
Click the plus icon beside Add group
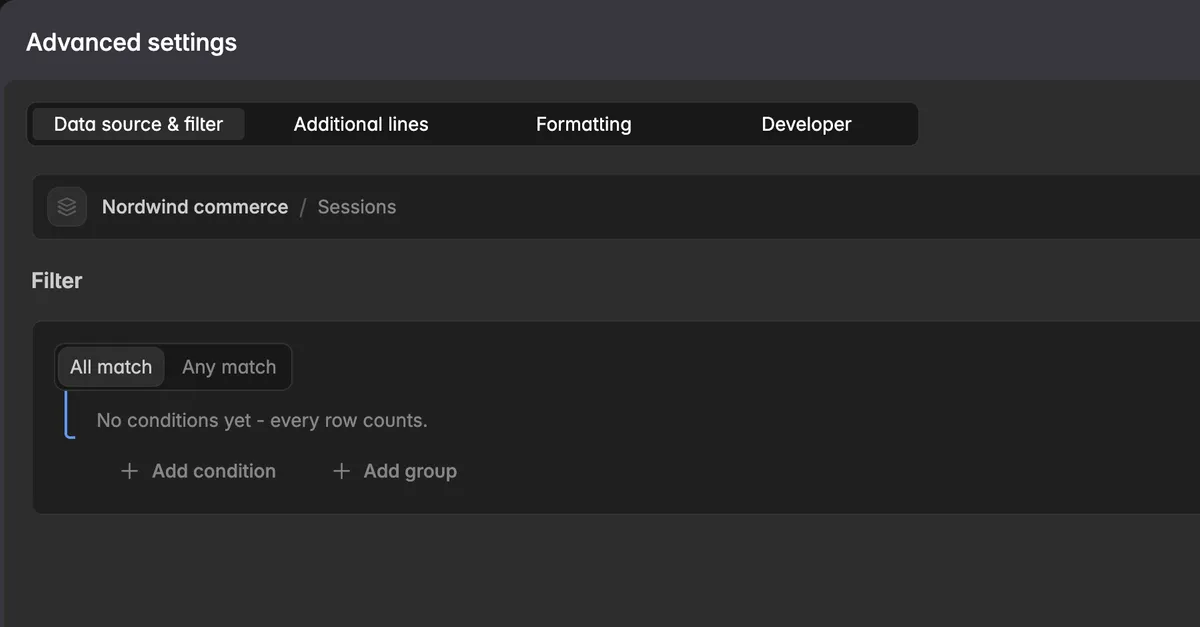[341, 471]
